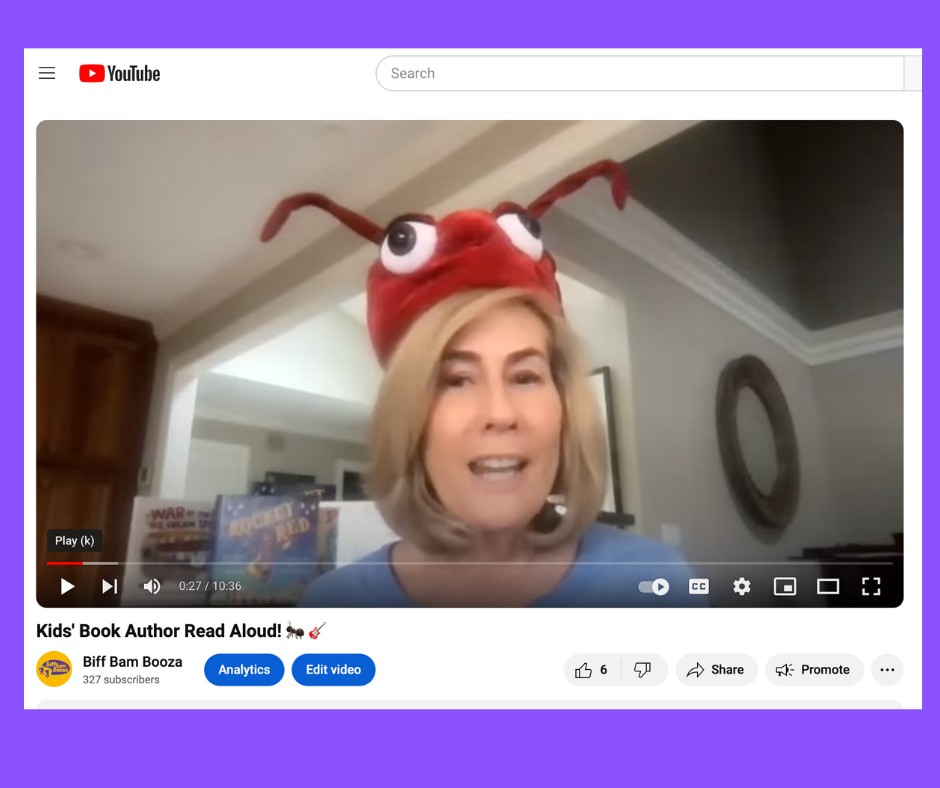Skip to the next video
This screenshot has height=788, width=940.
pyautogui.click(x=110, y=586)
